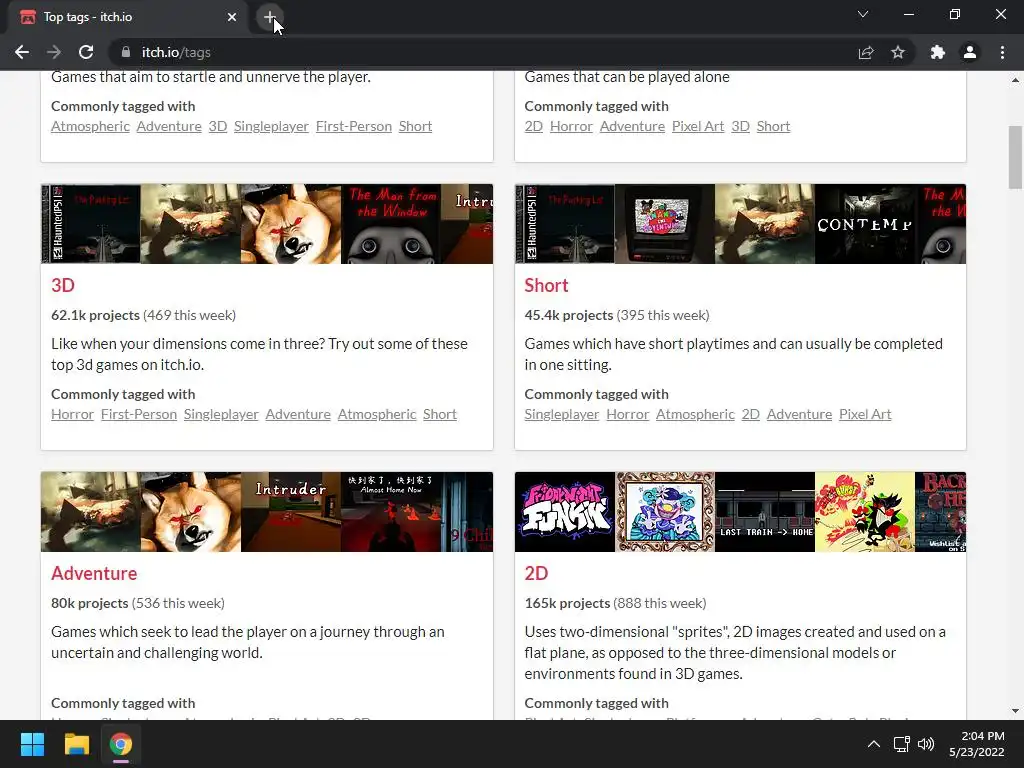Click Atmospheric link in the top-left card
This screenshot has height=768, width=1024.
click(x=90, y=126)
